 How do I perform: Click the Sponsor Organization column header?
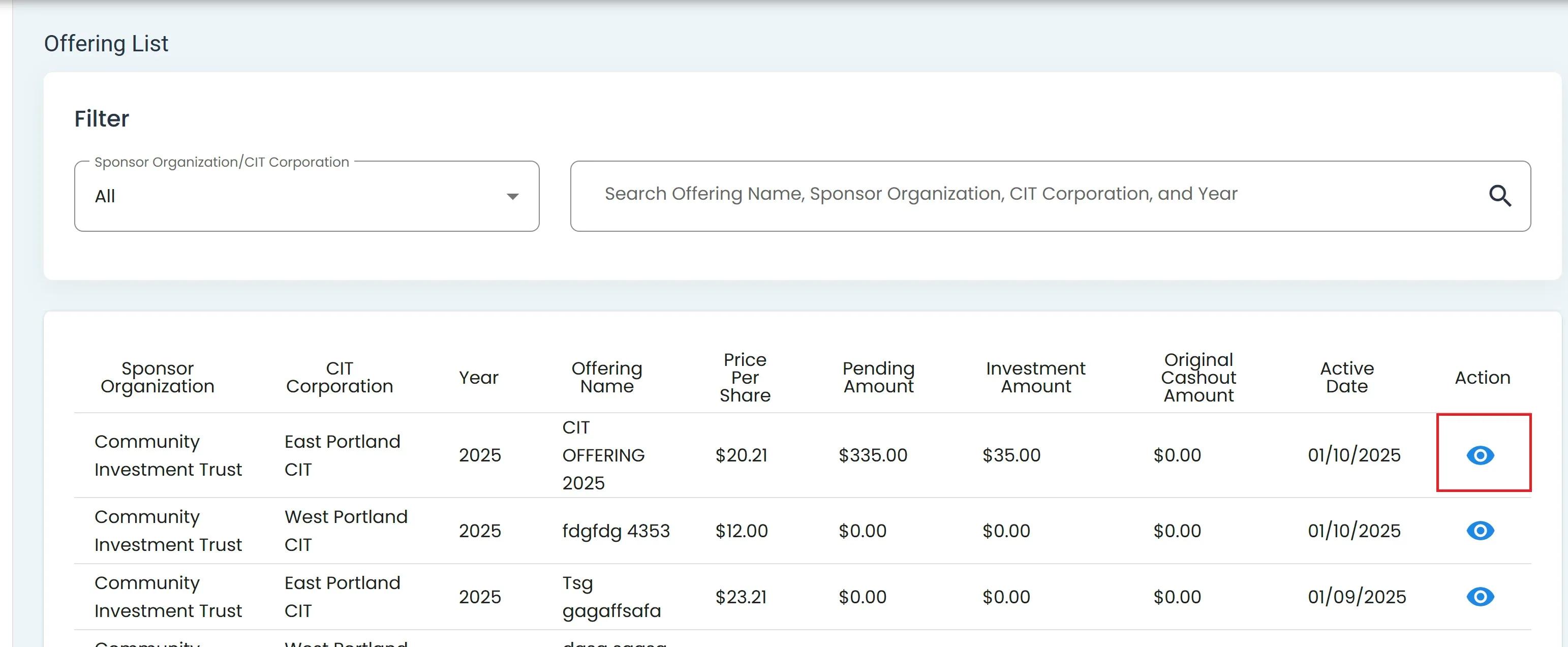pos(157,377)
